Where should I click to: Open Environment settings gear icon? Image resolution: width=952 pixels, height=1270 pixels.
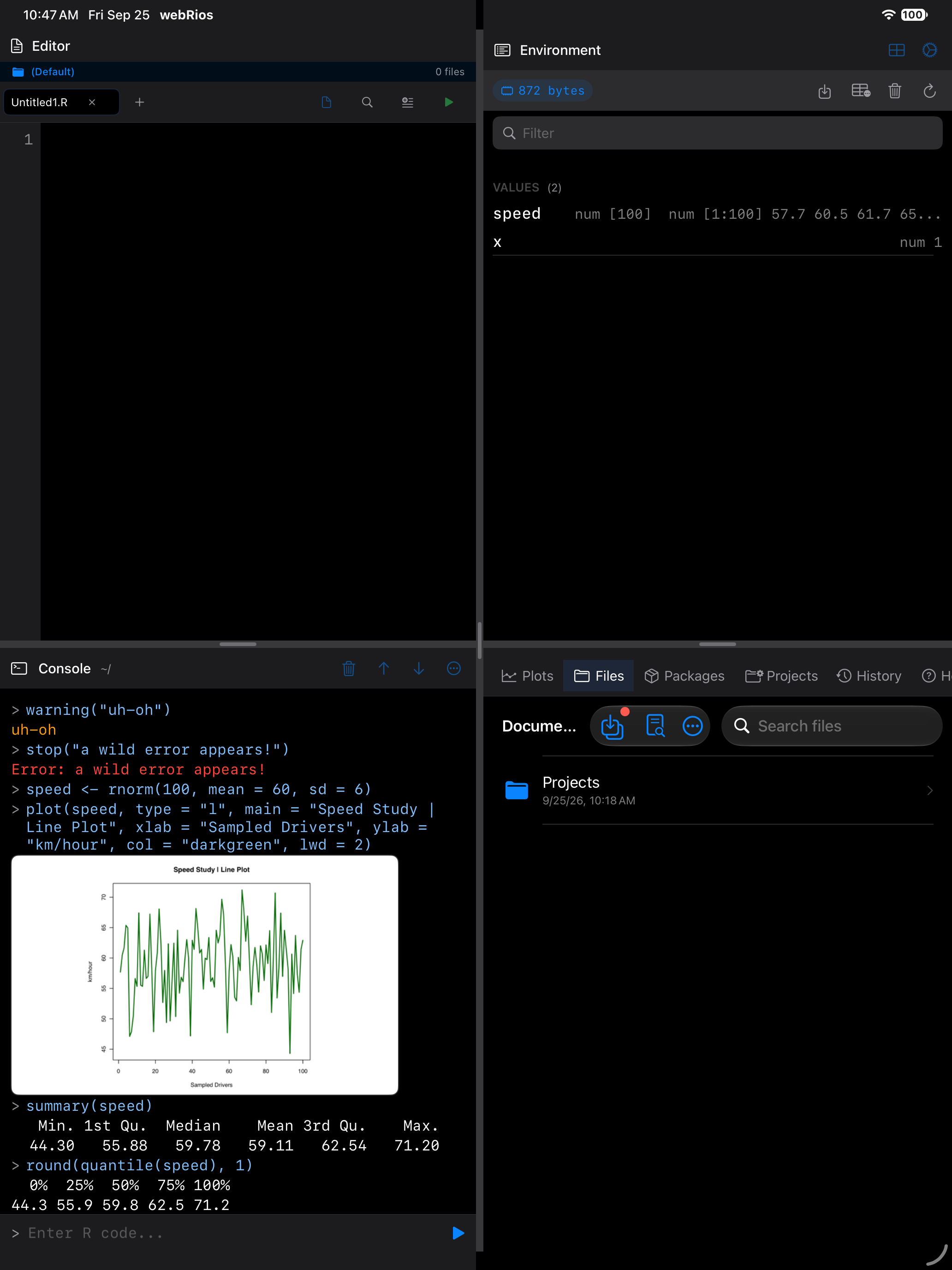click(x=929, y=50)
